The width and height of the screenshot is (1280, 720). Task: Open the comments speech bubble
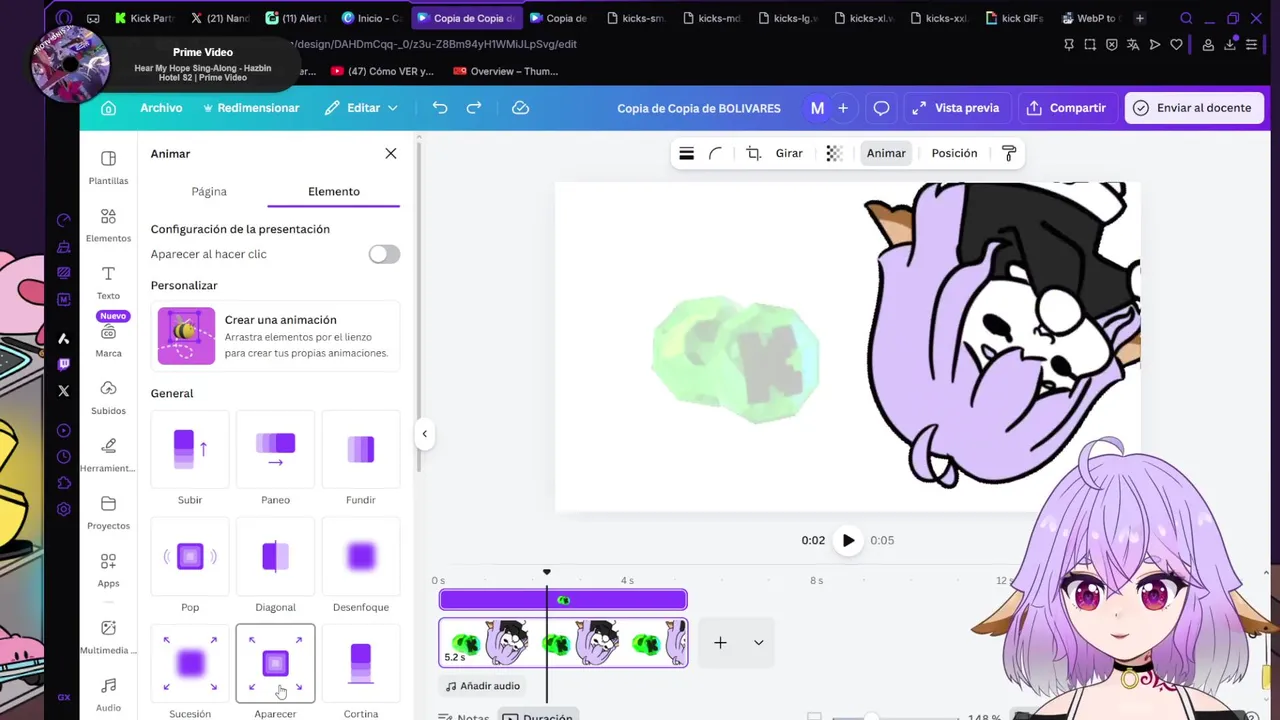881,108
